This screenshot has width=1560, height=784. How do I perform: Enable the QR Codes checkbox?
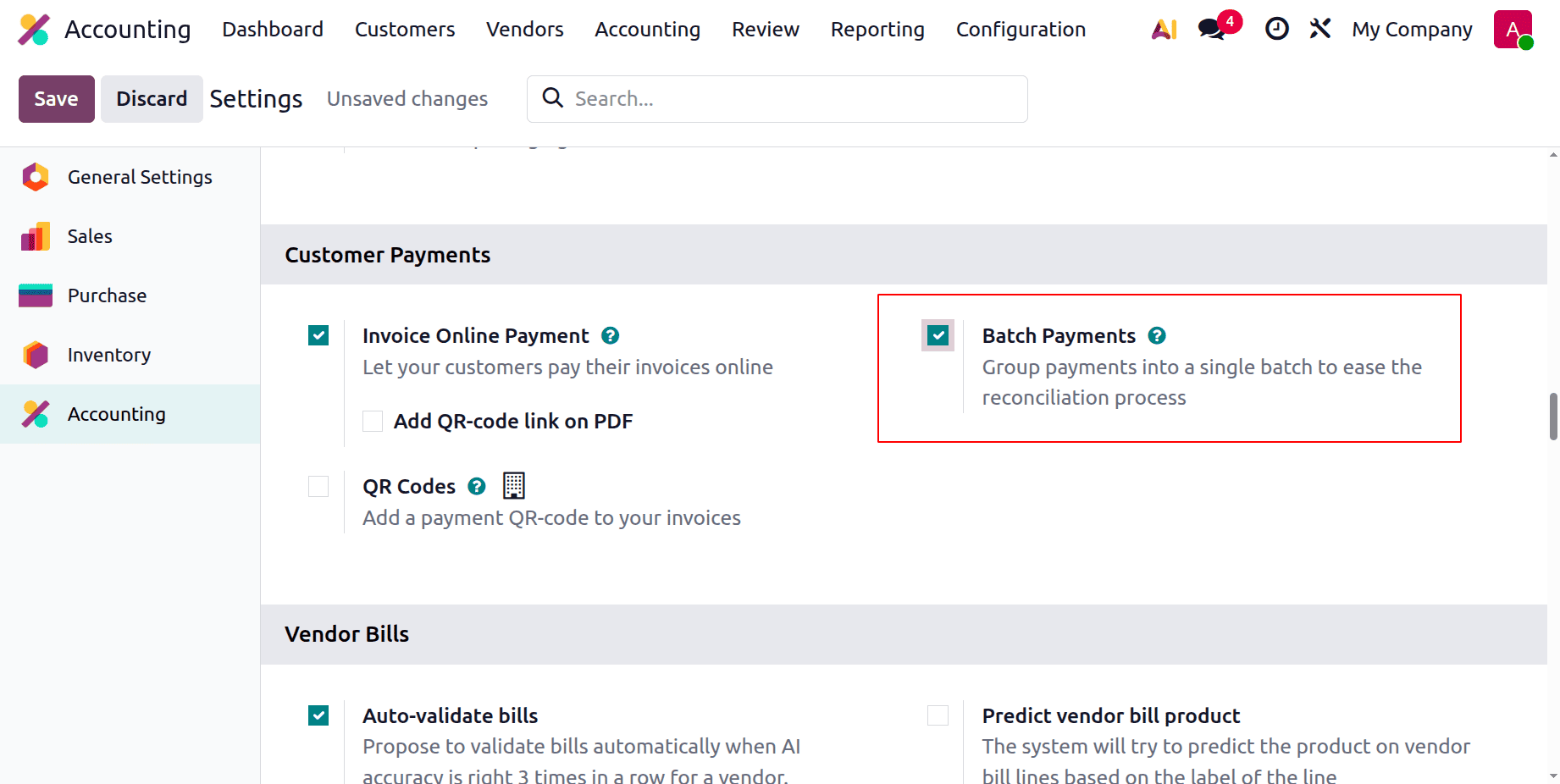click(318, 487)
